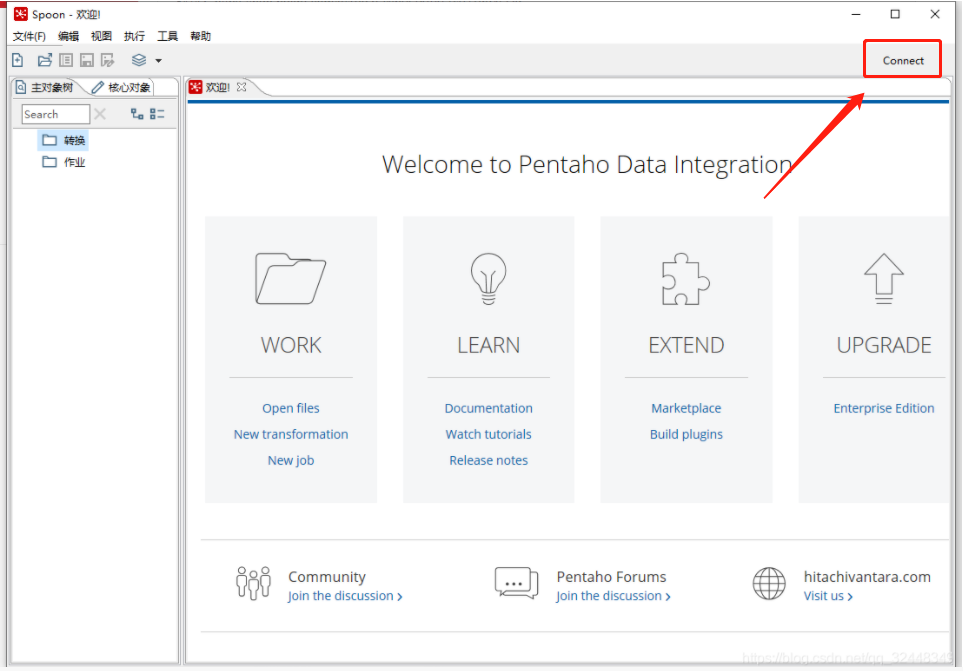Viewport: 963px width, 671px height.
Task: Click the Enterprise Edition link
Action: (x=884, y=408)
